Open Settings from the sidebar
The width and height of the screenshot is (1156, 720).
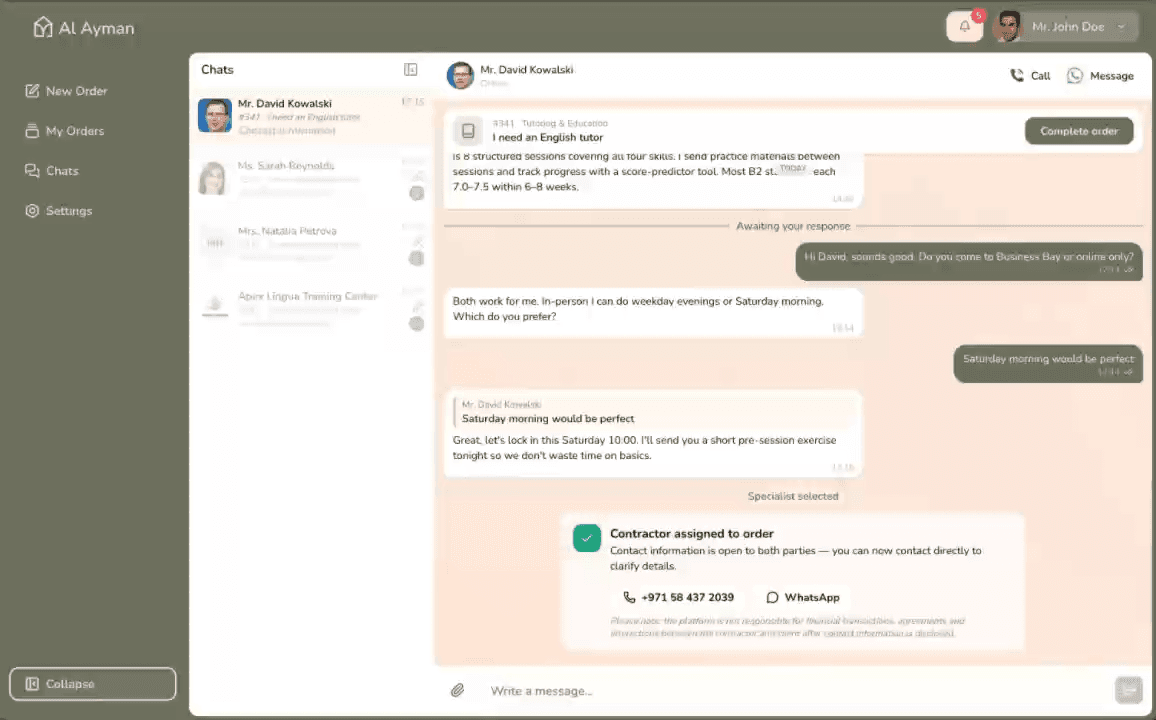[59, 211]
